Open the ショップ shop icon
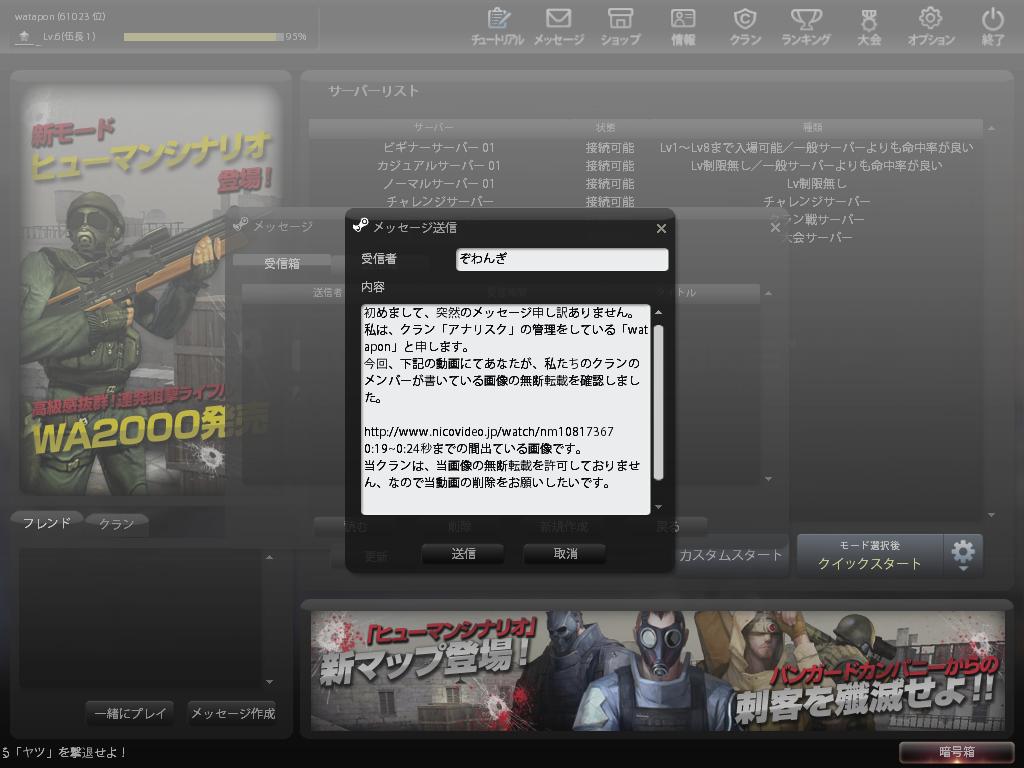Screen dimensions: 1024x768 pos(620,26)
